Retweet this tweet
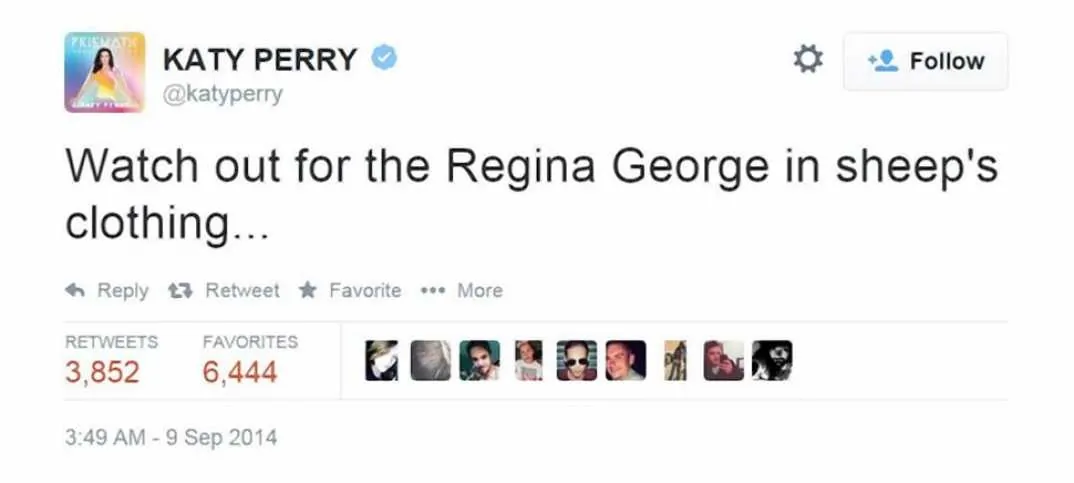 [x=224, y=290]
